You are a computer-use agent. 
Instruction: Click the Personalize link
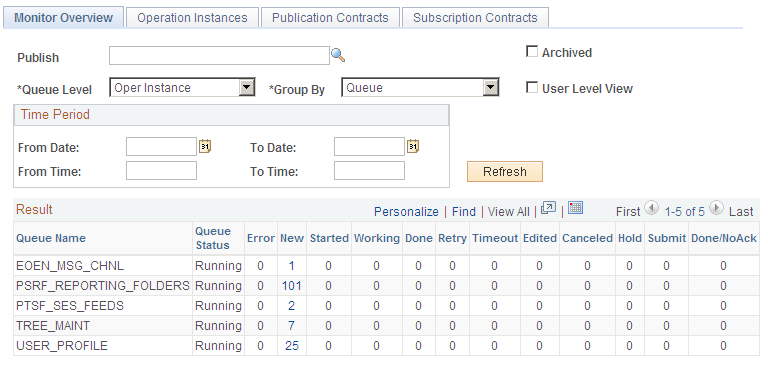pyautogui.click(x=406, y=212)
